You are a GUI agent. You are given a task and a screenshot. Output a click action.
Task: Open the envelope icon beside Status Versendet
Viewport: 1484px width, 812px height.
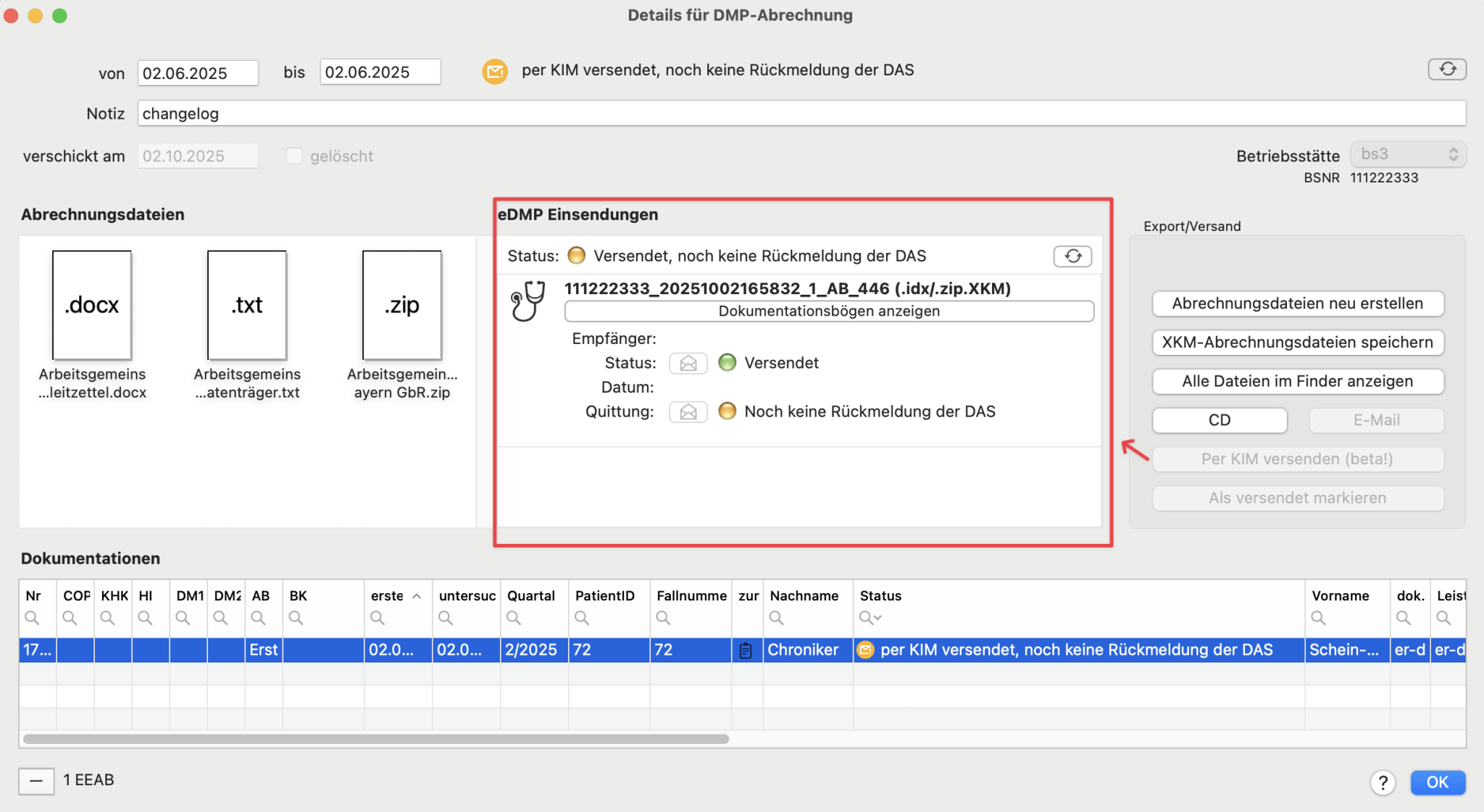(688, 364)
